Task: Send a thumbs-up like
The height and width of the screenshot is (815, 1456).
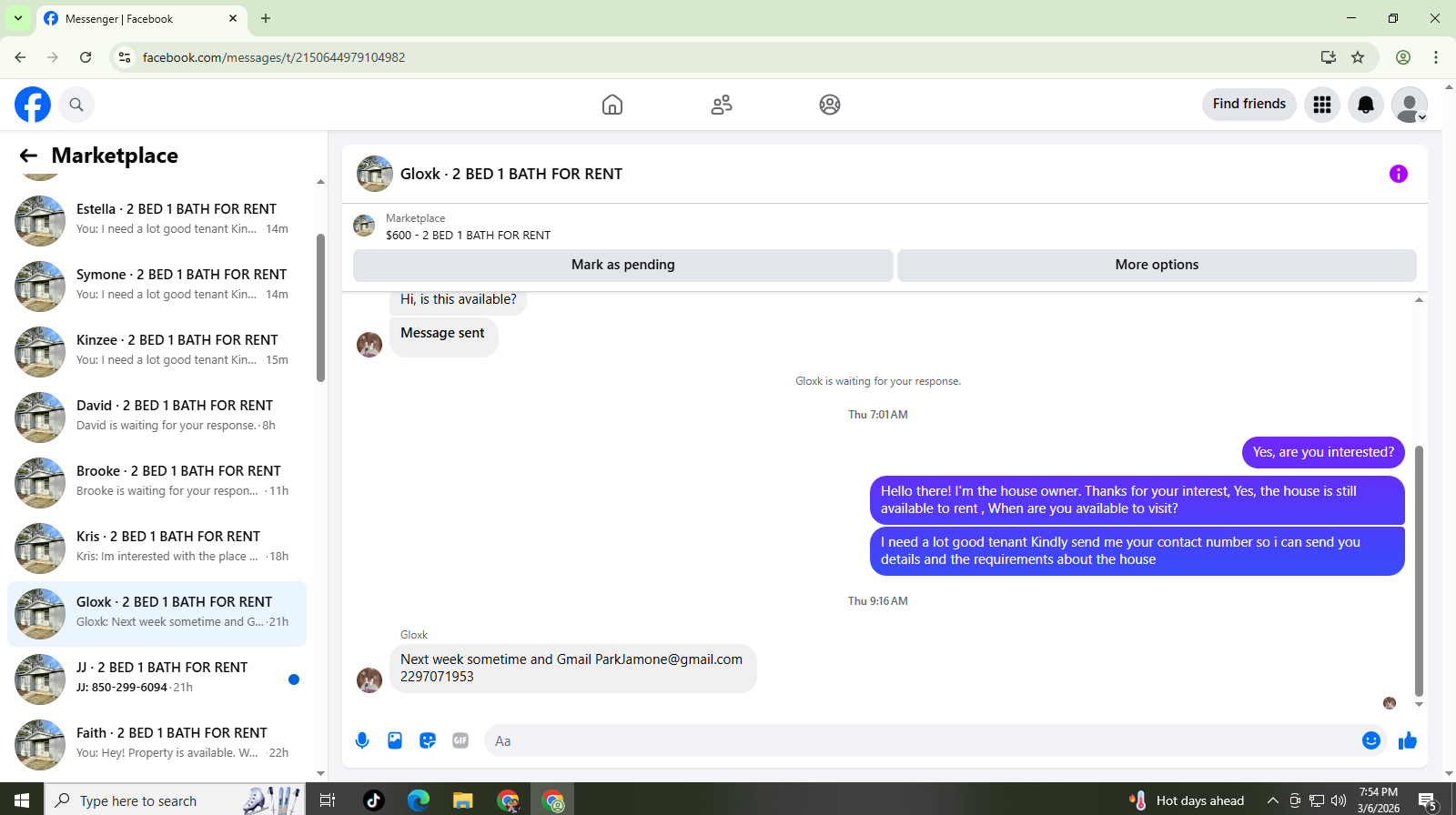Action: [x=1408, y=740]
